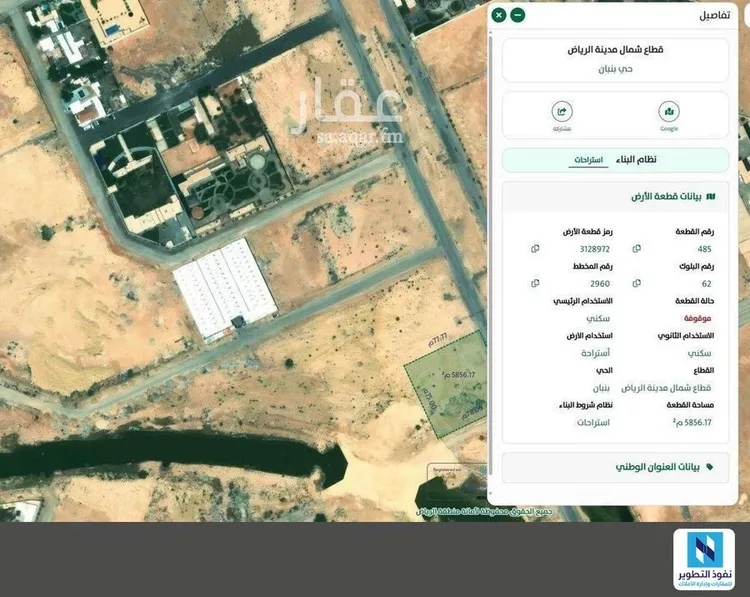750x597 pixels.
Task: Click the building conditions value استراحات
Action: (x=593, y=422)
